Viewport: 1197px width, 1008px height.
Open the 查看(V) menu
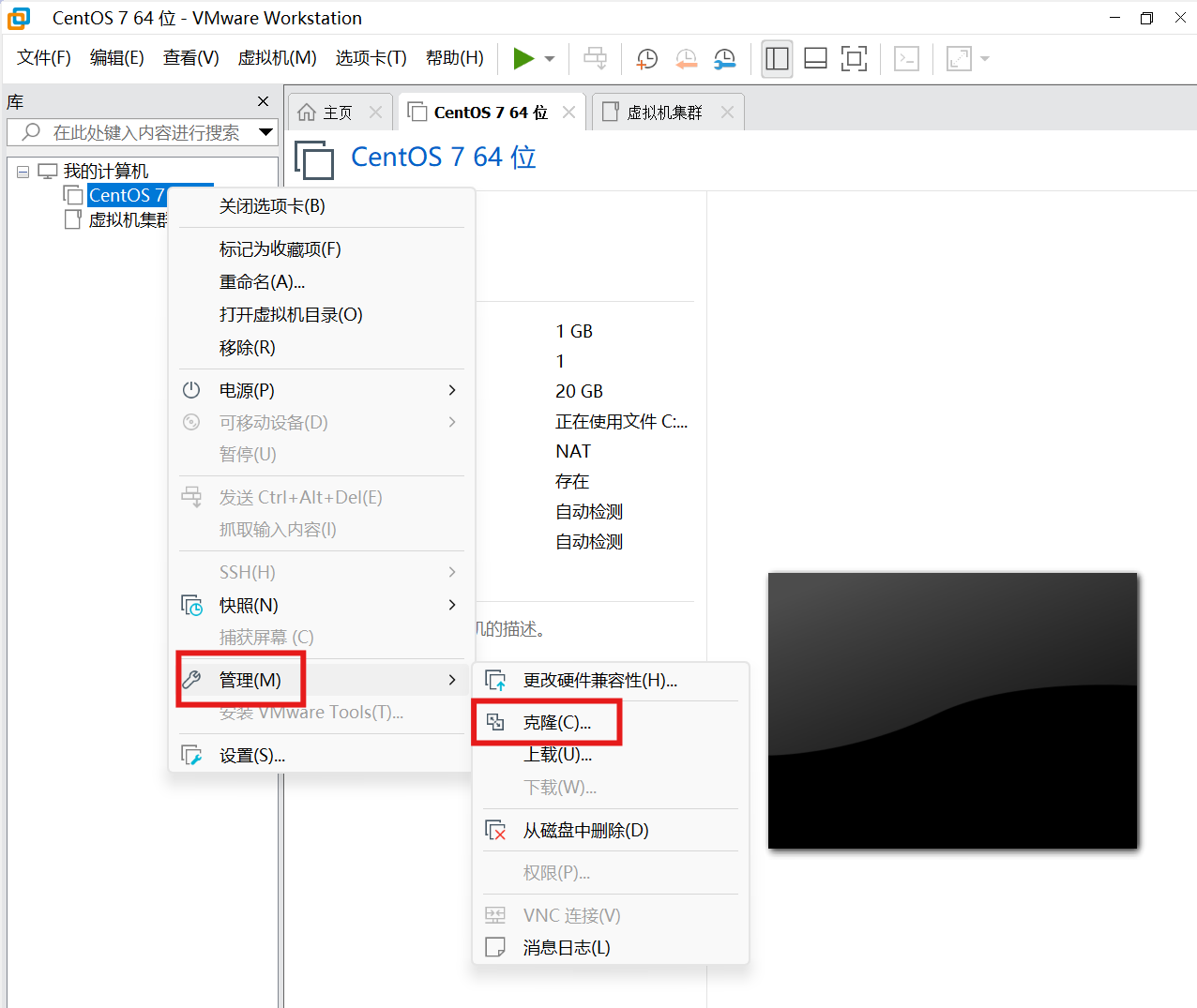(x=191, y=58)
